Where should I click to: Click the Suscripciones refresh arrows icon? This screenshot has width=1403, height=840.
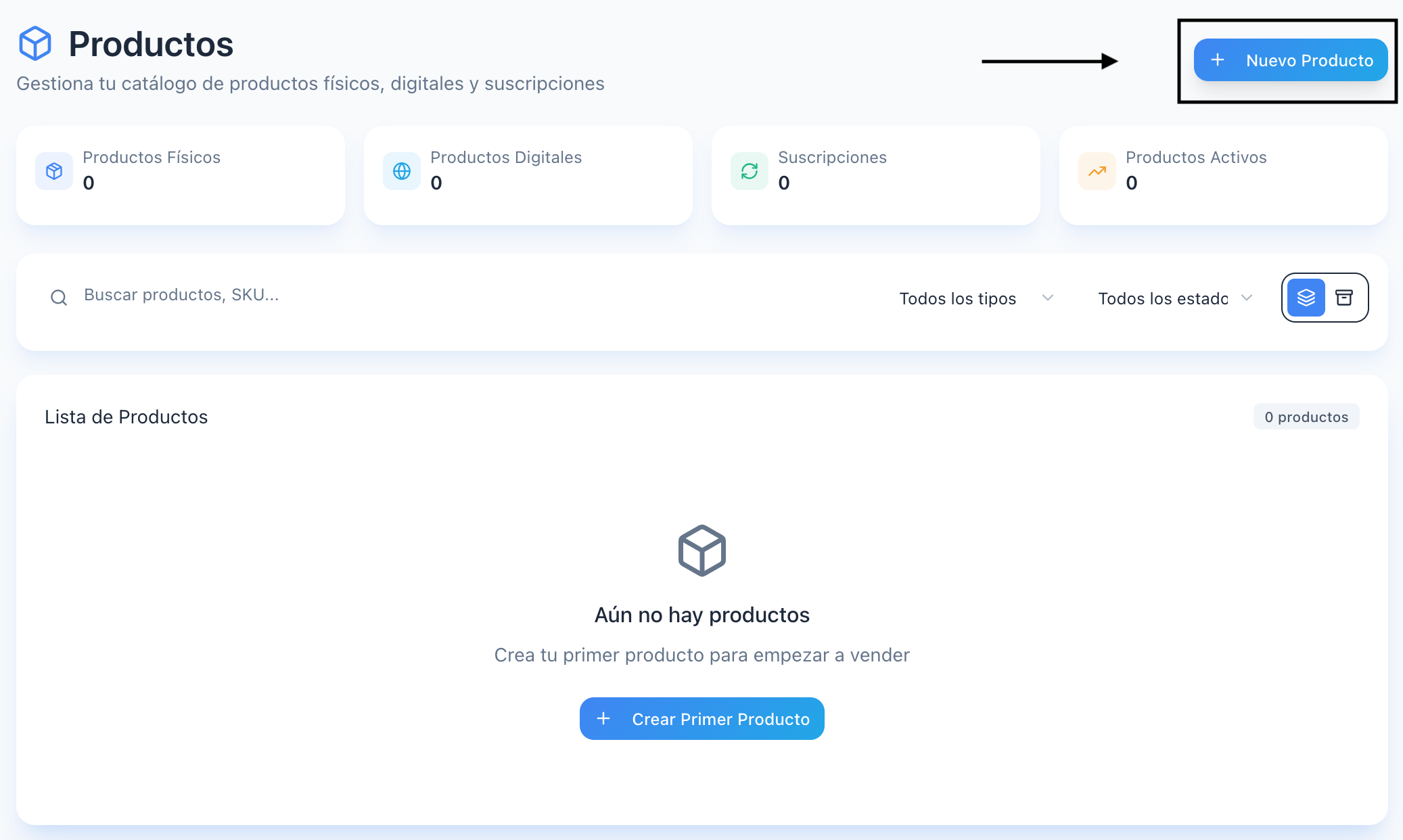point(750,171)
